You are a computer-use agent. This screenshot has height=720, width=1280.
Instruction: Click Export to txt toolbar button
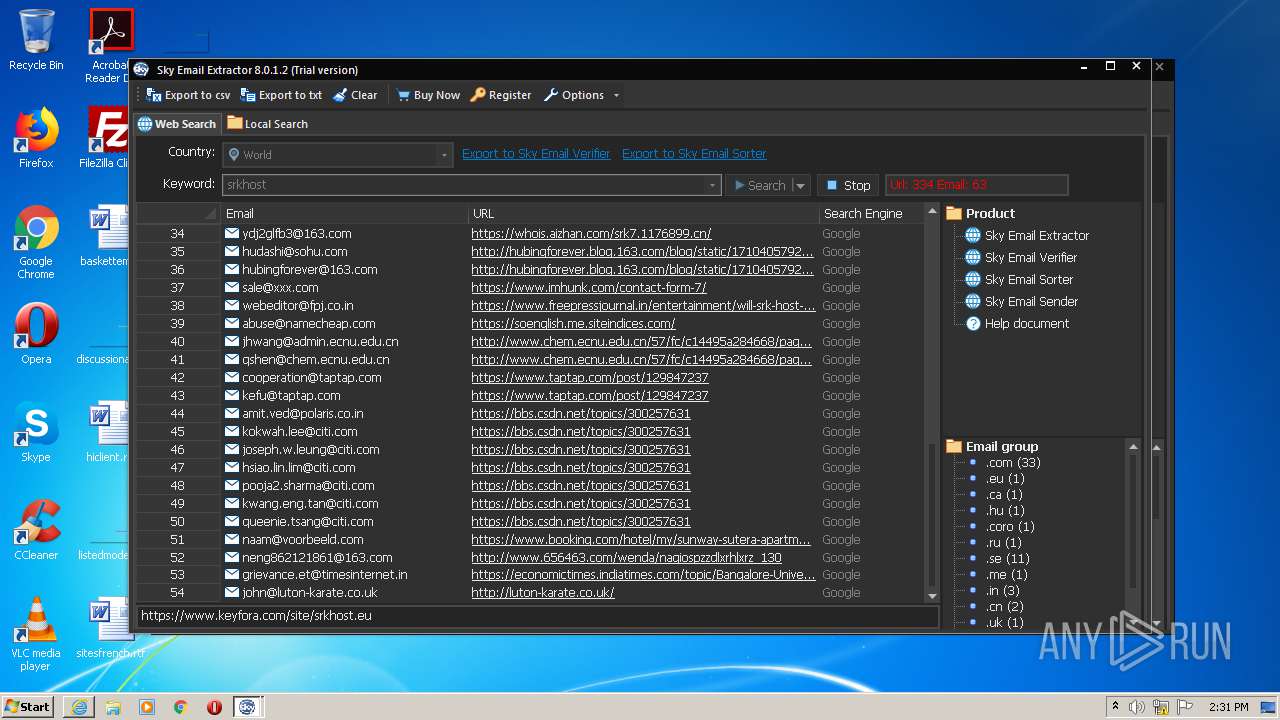click(x=281, y=95)
